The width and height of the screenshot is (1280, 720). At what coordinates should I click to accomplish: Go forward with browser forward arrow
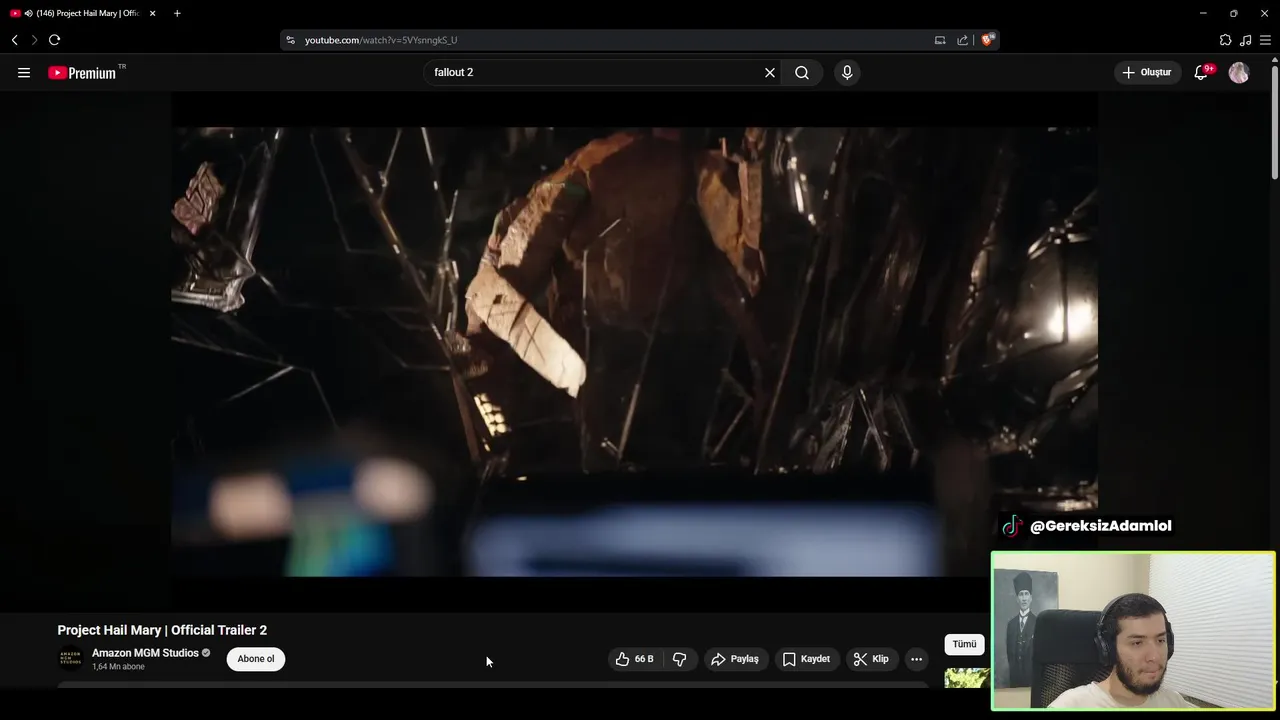point(34,40)
